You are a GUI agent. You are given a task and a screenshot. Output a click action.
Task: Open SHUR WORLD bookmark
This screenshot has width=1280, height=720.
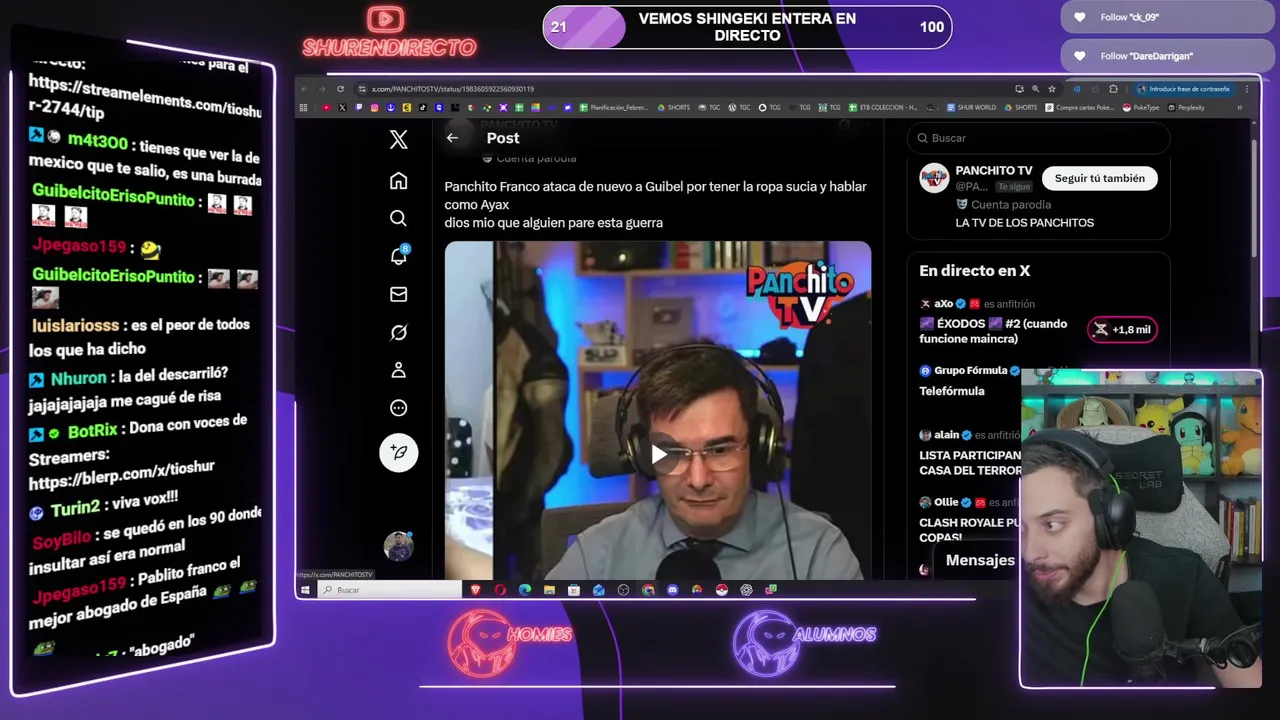tap(970, 107)
